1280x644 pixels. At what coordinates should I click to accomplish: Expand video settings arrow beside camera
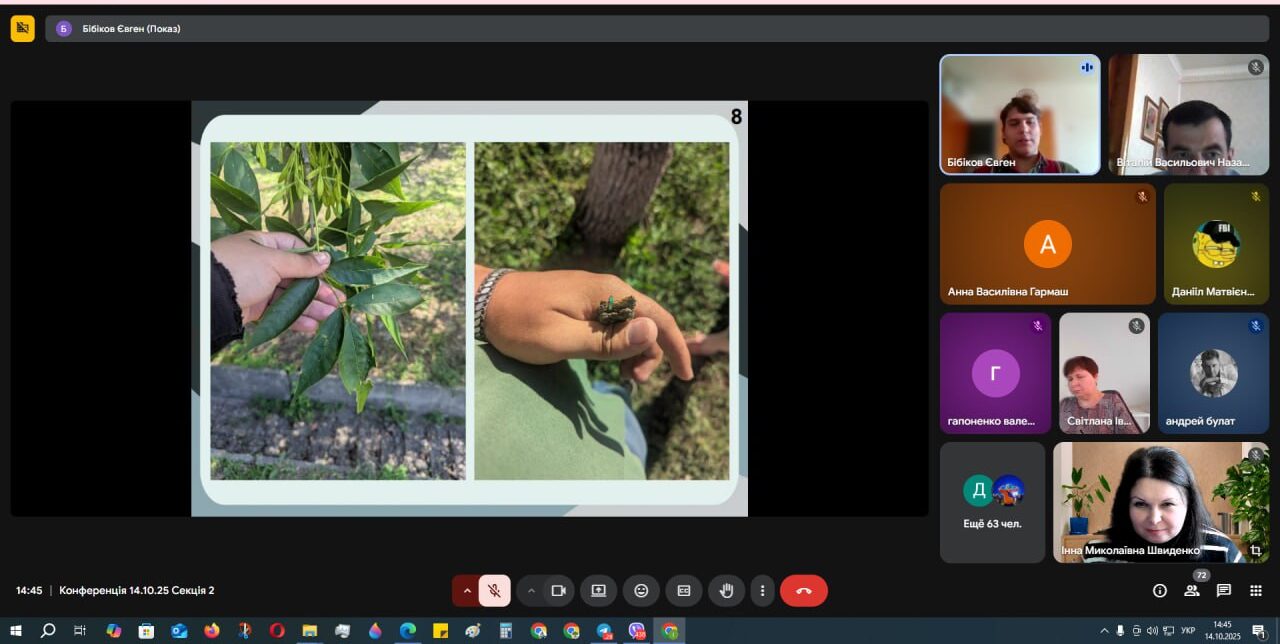pos(531,591)
